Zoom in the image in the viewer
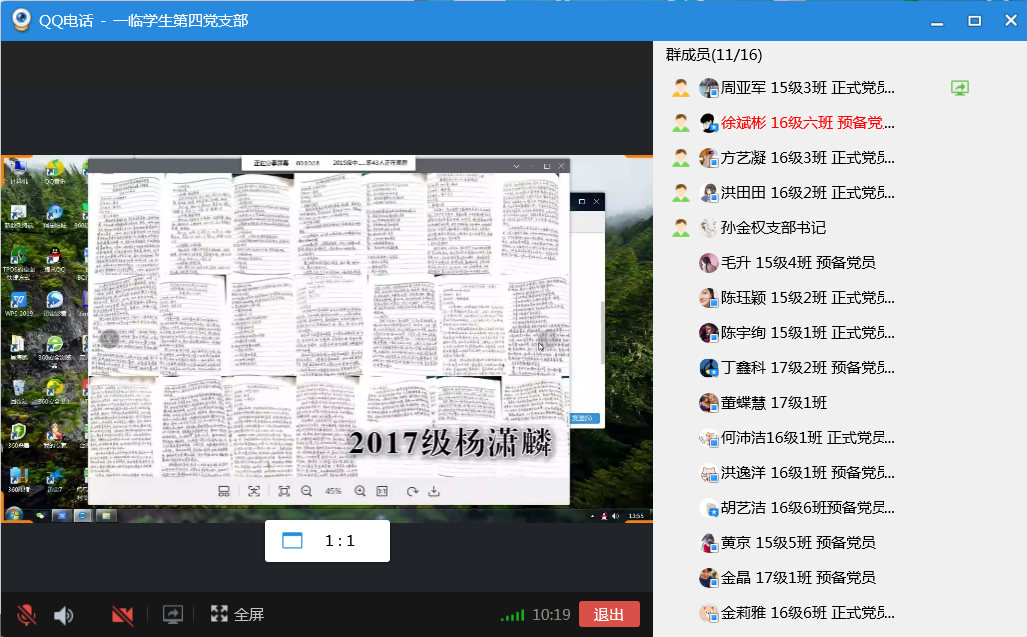Screen dimensions: 1027x637 pyautogui.click(x=360, y=491)
